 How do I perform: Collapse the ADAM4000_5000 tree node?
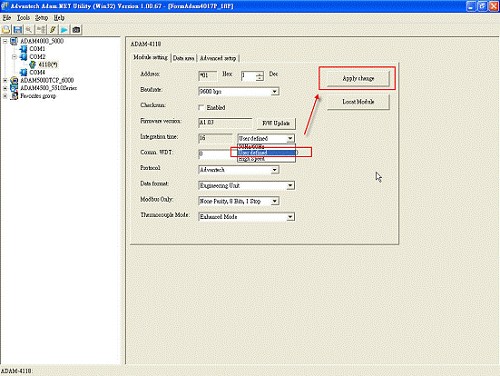tap(5, 41)
